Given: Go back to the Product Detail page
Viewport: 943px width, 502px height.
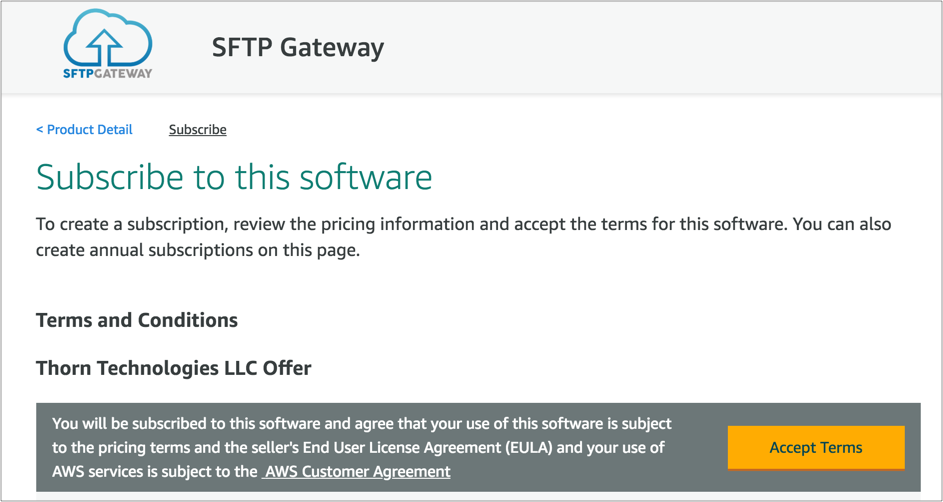Looking at the screenshot, I should coord(88,130).
